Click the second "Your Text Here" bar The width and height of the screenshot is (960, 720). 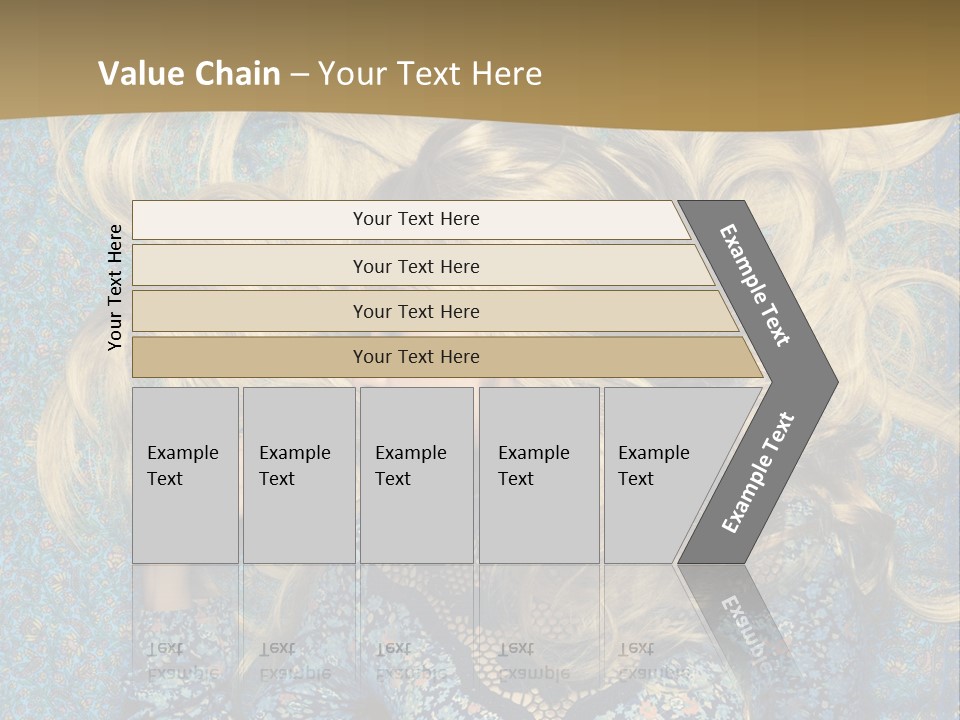click(x=415, y=266)
